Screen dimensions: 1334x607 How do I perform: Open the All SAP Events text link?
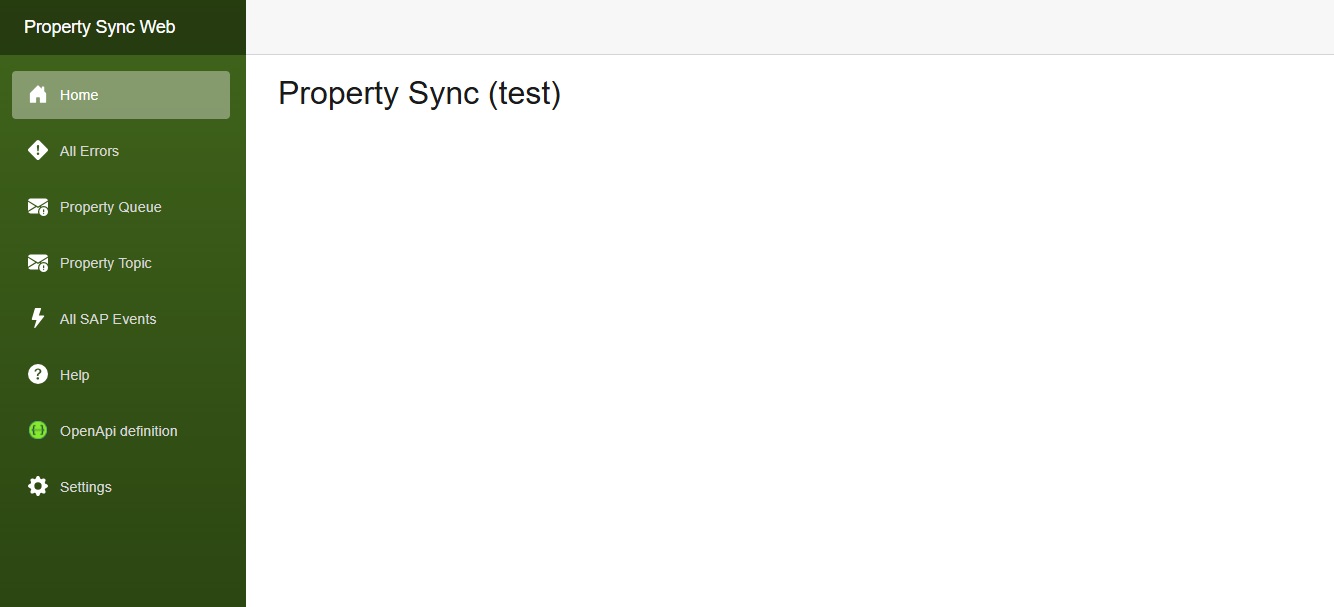coord(108,319)
